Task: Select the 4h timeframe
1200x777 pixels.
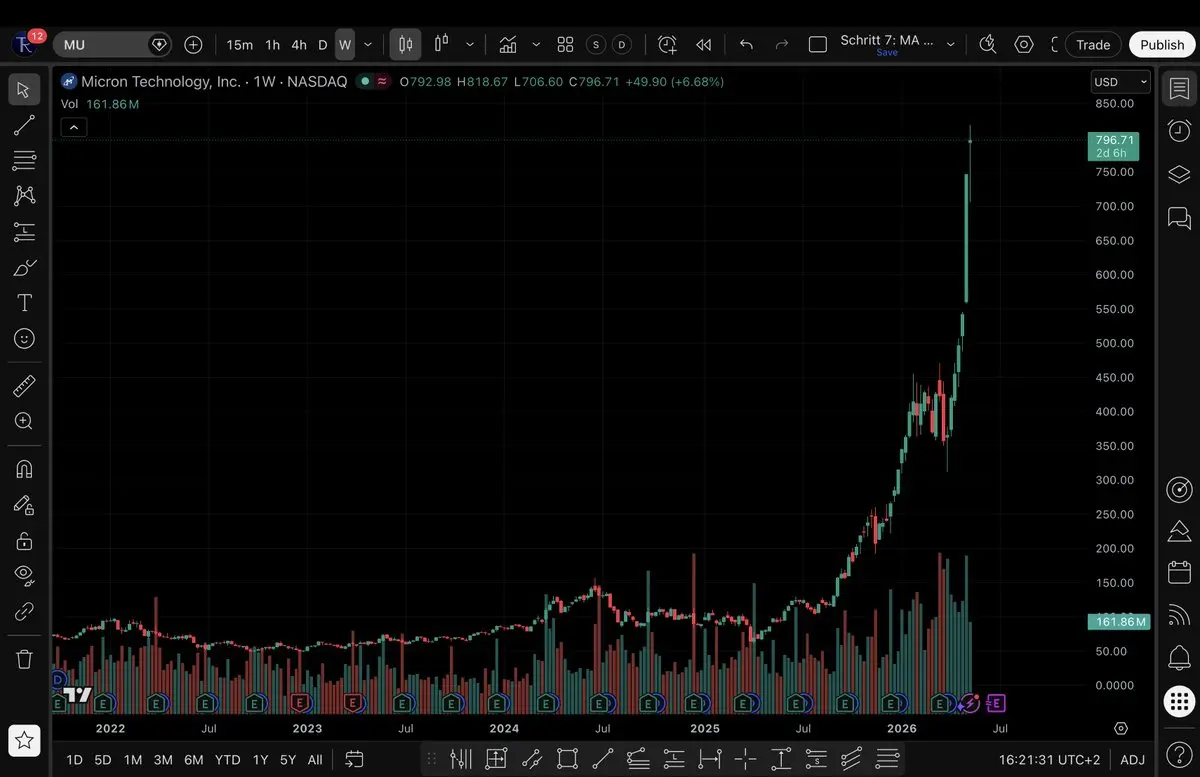Action: (x=299, y=45)
